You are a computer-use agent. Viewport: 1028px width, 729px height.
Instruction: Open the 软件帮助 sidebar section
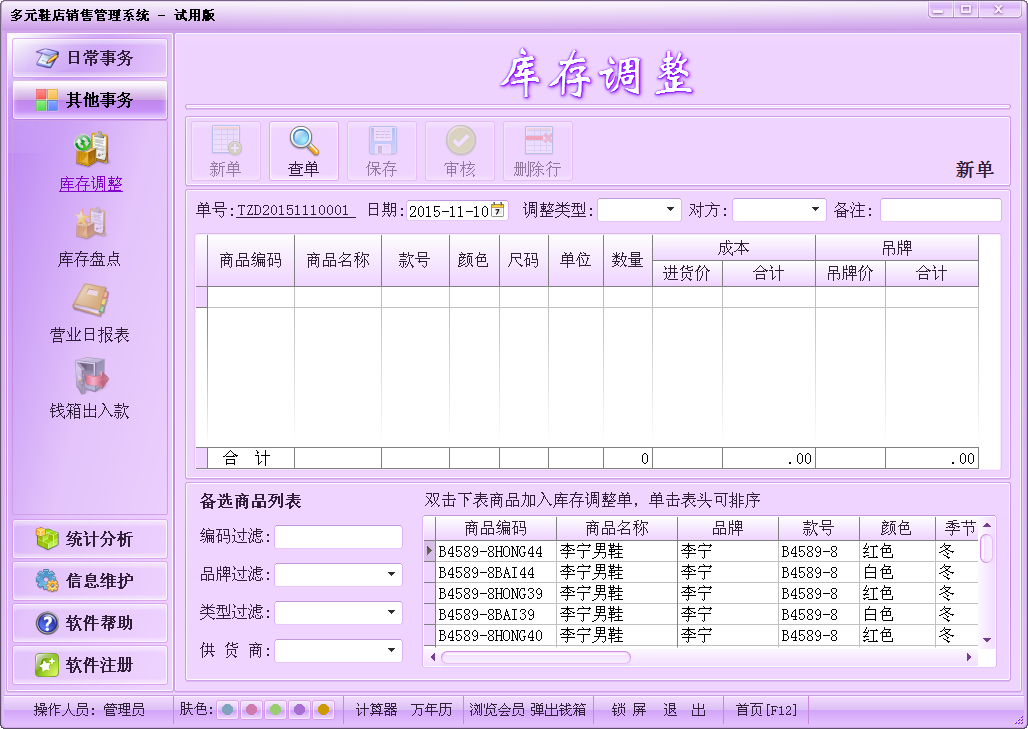tap(90, 623)
